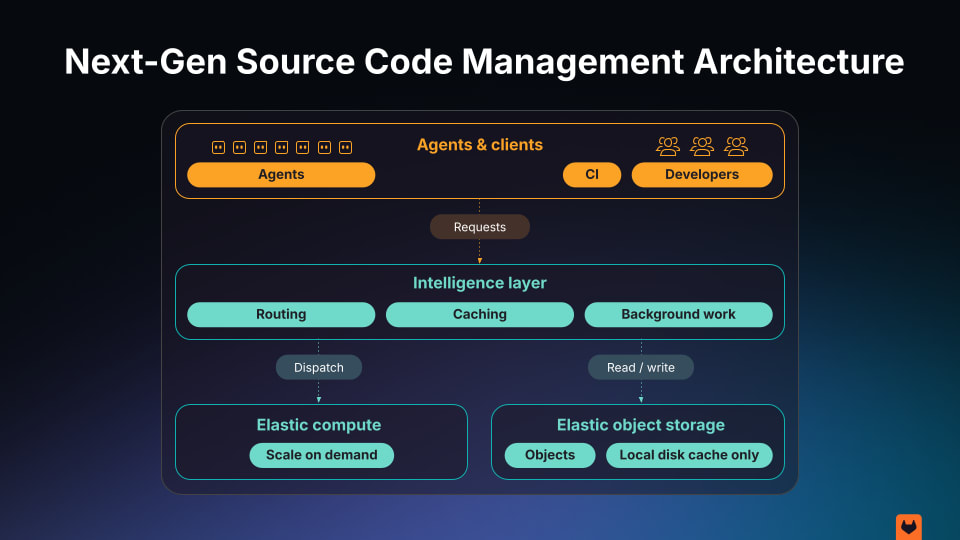Click the Read / write label

(x=641, y=367)
